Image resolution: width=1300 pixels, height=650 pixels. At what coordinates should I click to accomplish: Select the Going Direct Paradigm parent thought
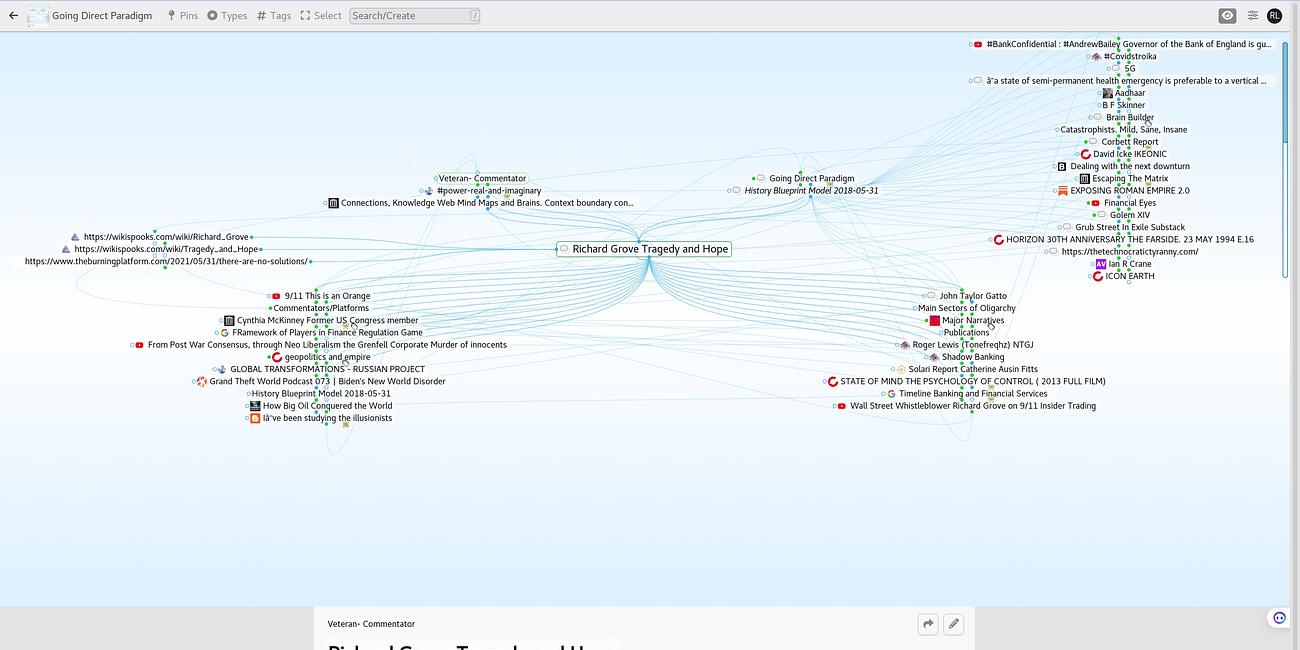811,178
